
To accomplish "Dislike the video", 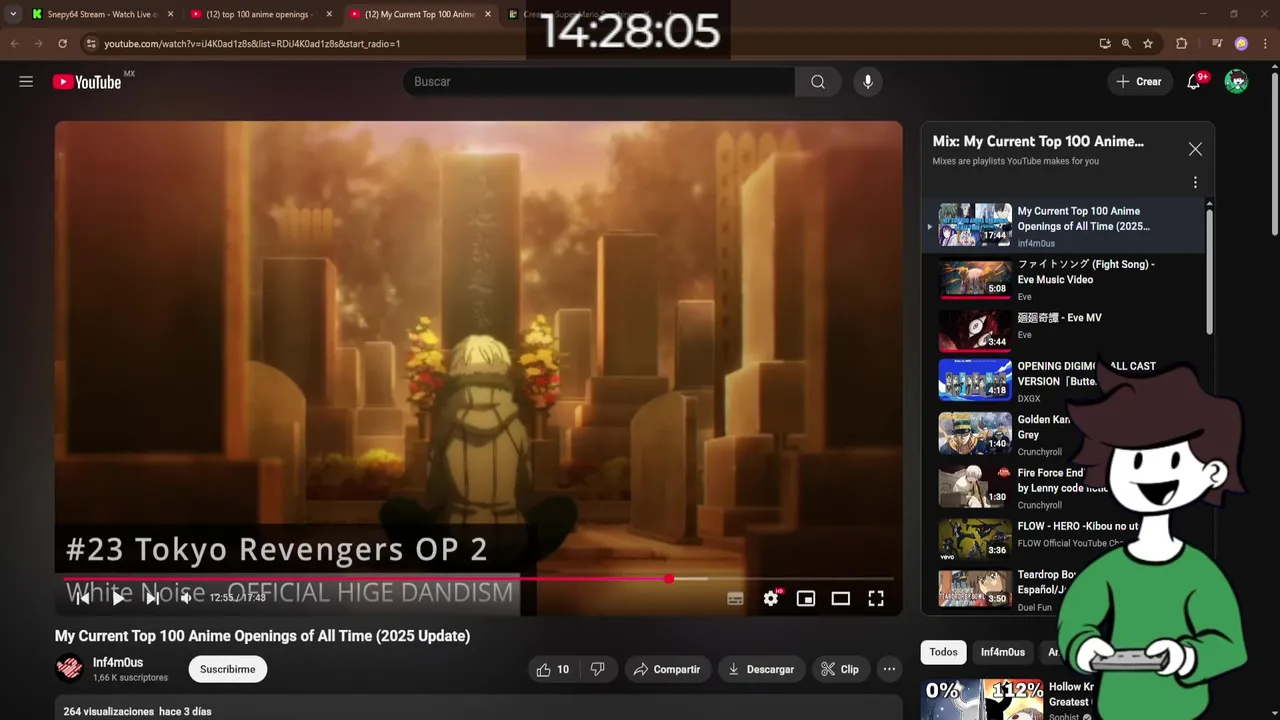I will coord(598,669).
